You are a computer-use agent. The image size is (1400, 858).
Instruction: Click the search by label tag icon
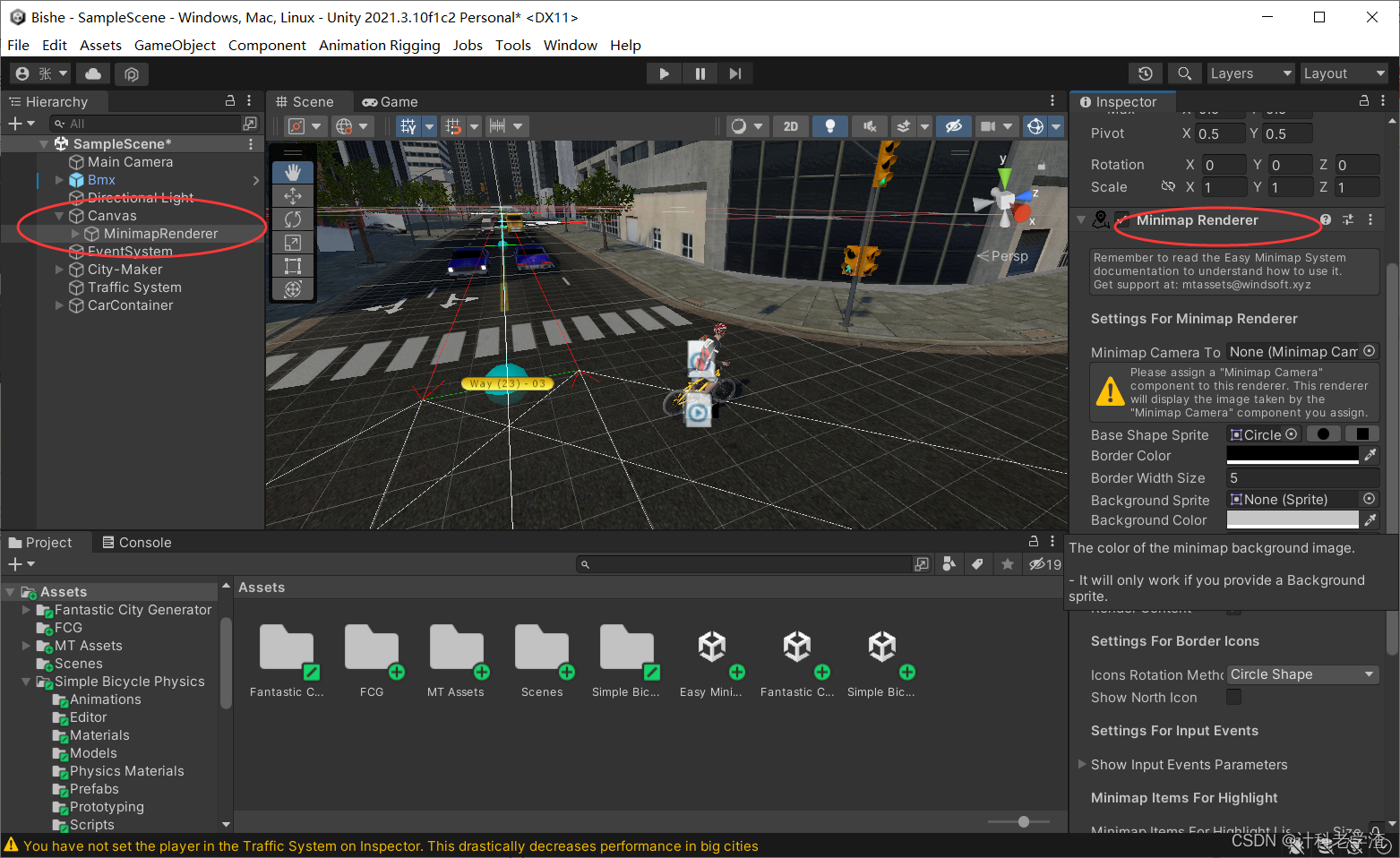pos(977,564)
